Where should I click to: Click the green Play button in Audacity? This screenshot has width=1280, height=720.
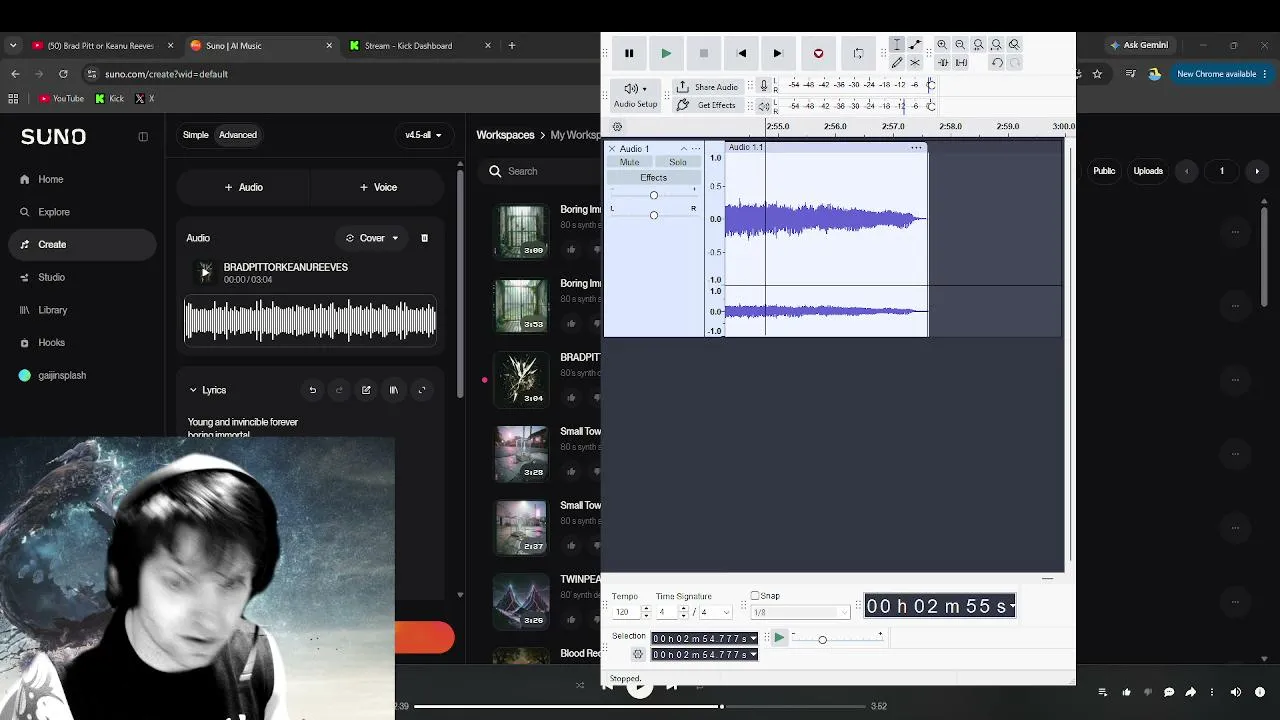click(666, 53)
